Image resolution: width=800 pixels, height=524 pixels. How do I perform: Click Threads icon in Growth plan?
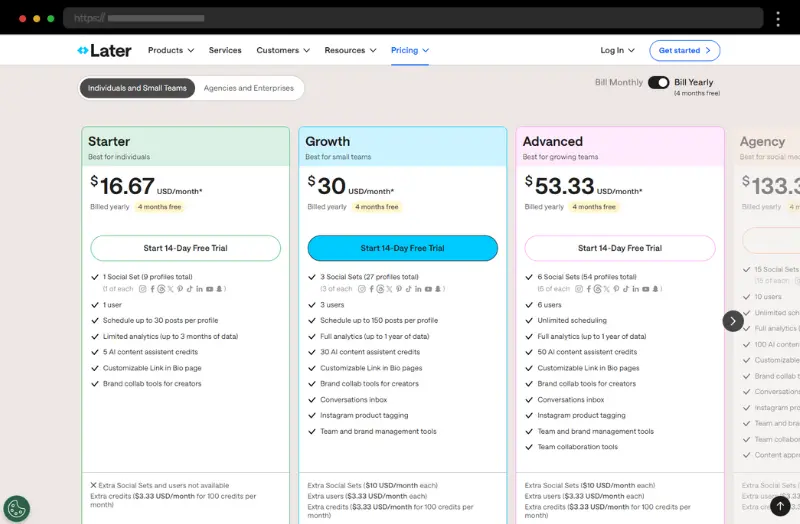click(380, 289)
